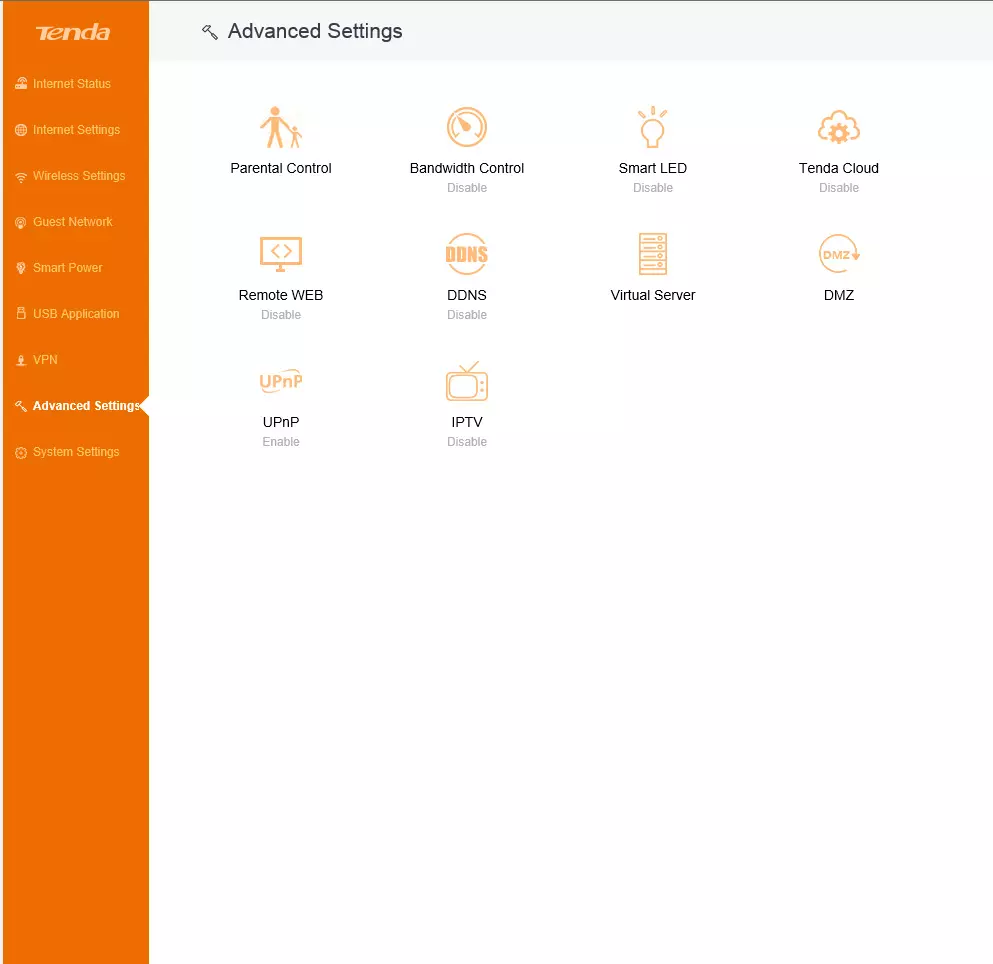The image size is (993, 964).
Task: Click Disable status under Bandwidth Control
Action: pyautogui.click(x=467, y=187)
